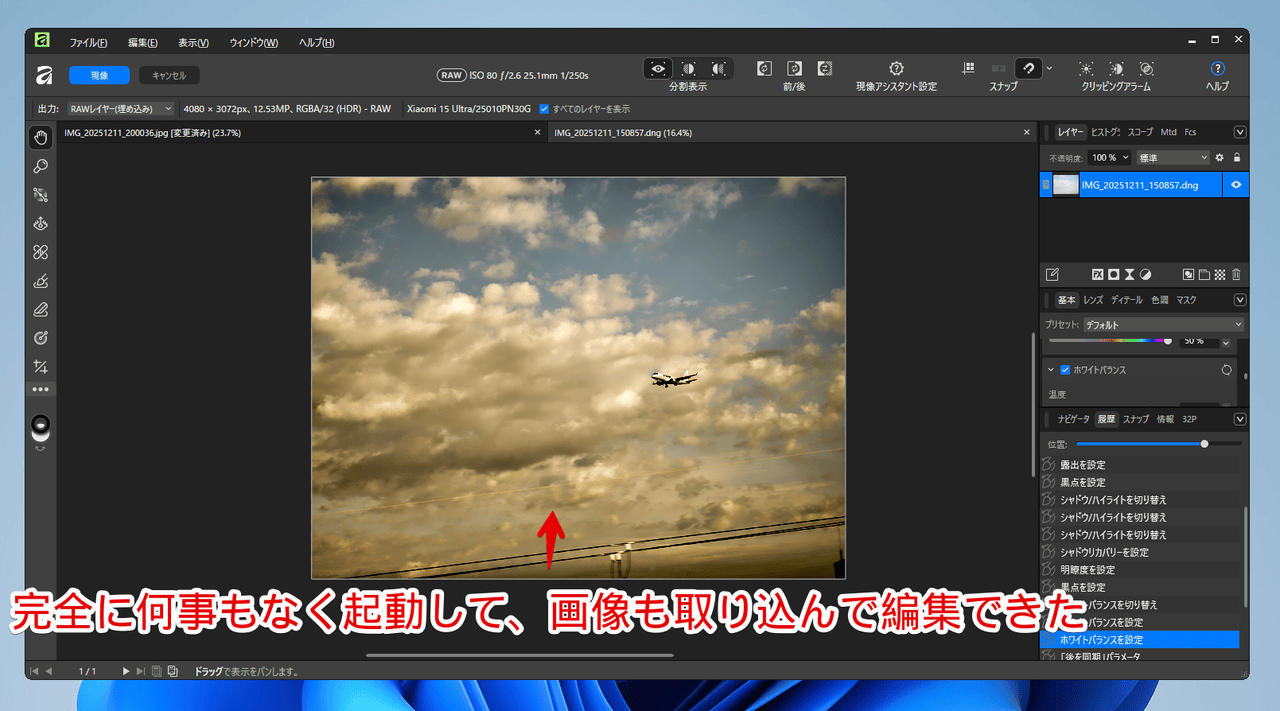The width and height of the screenshot is (1280, 711).
Task: Delete layer with the trash icon
Action: coord(1236,274)
